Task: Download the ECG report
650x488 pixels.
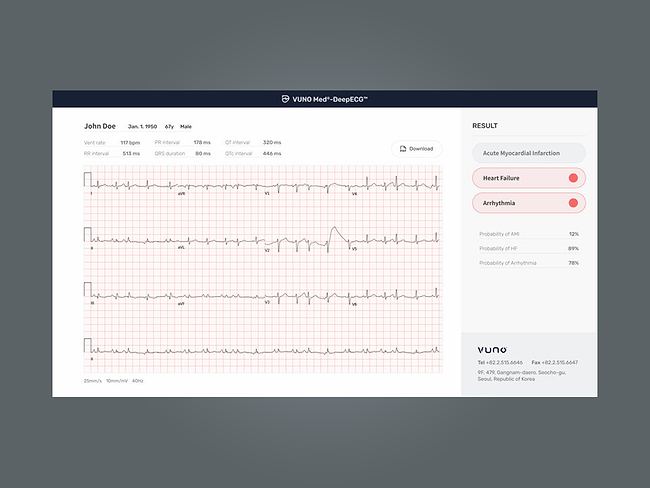Action: [x=417, y=148]
